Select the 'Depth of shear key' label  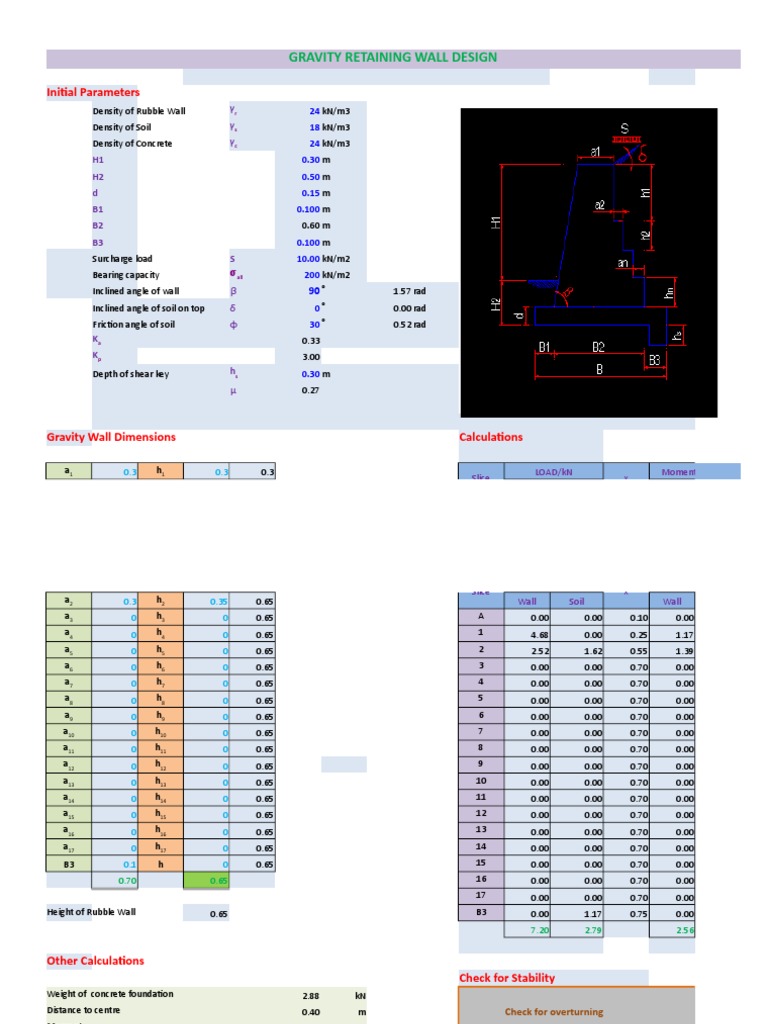coord(131,374)
